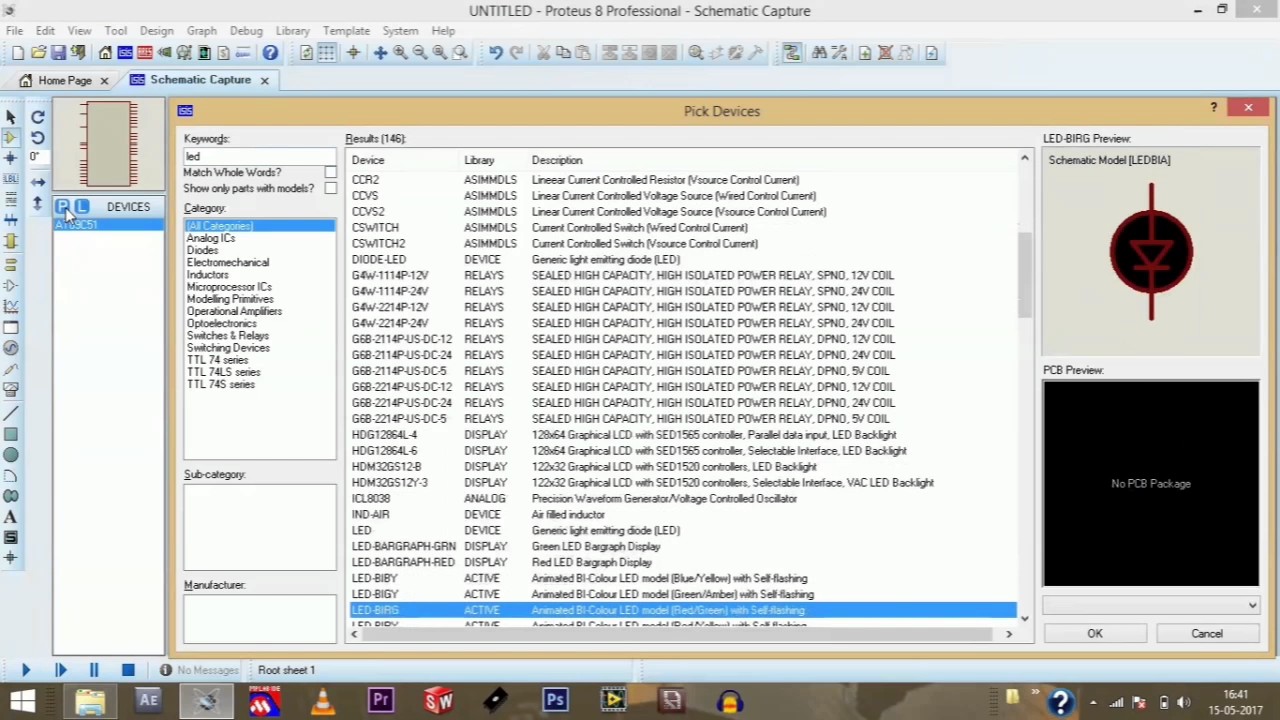1280x720 pixels.
Task: Click the Zoom In magnifier icon
Action: point(400,53)
